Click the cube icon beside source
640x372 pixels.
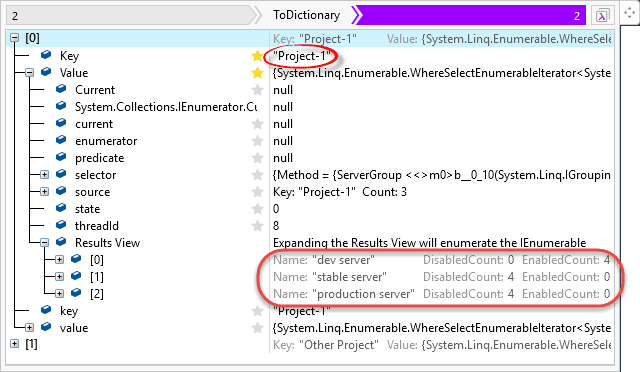point(61,191)
